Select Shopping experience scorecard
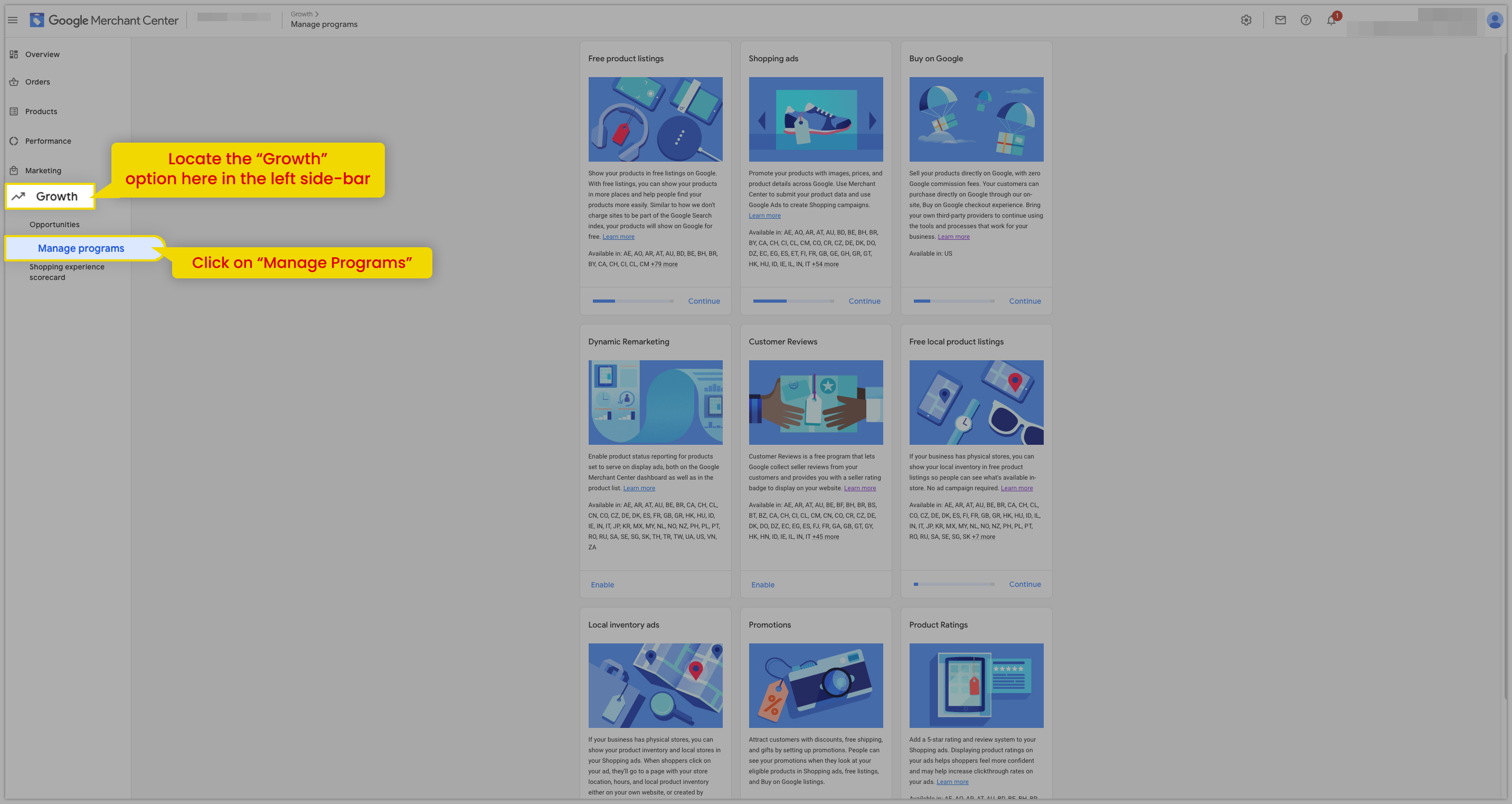The image size is (1512, 804). coord(67,272)
